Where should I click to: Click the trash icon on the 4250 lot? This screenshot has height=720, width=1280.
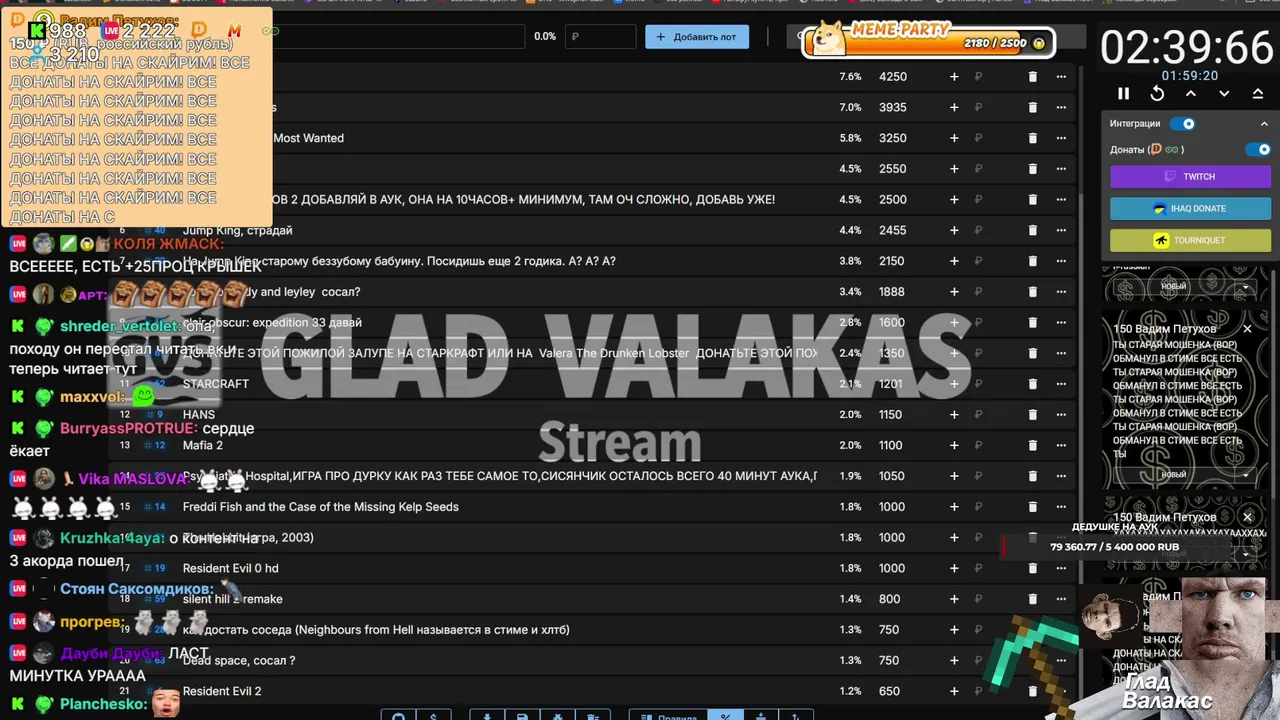1033,77
